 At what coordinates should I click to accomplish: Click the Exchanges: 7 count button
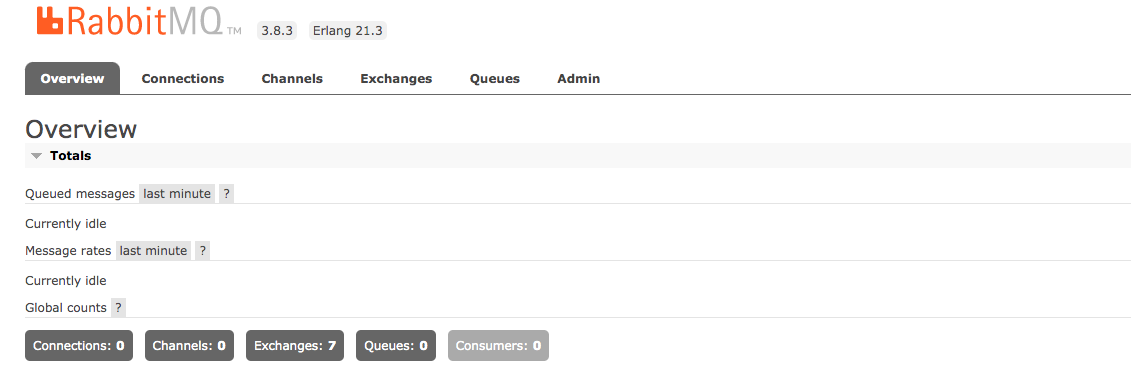coord(295,345)
